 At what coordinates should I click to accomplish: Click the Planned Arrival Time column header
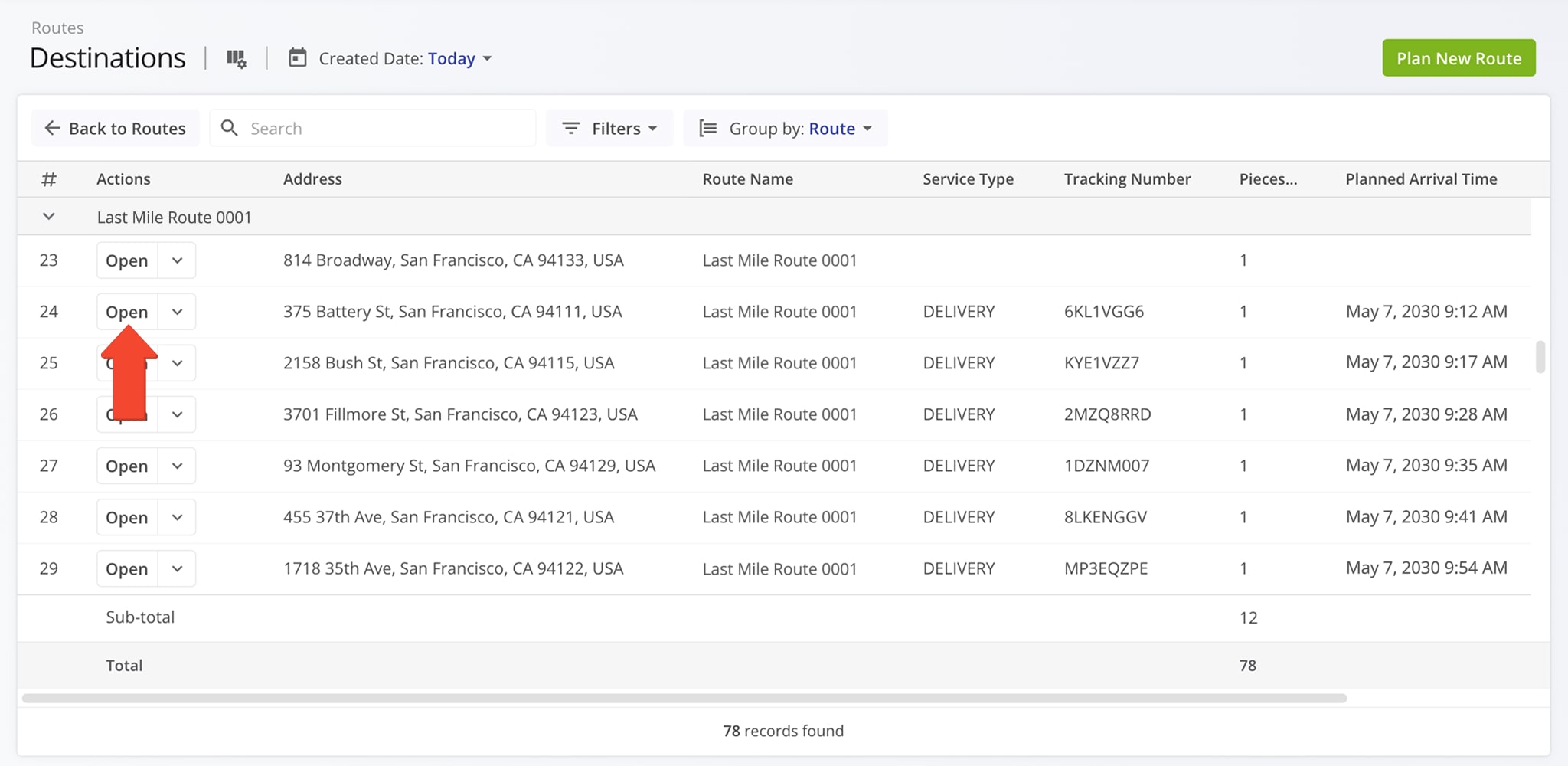pyautogui.click(x=1421, y=179)
